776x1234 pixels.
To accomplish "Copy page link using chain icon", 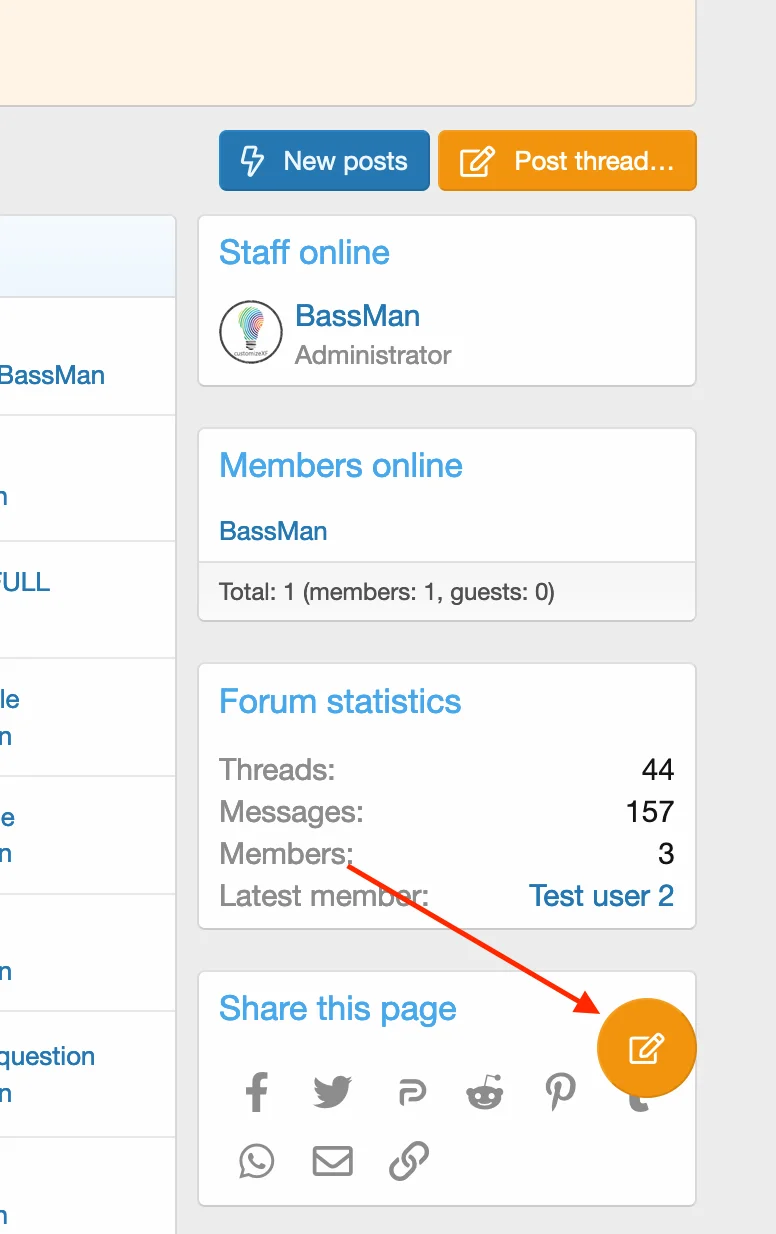I will click(409, 1161).
